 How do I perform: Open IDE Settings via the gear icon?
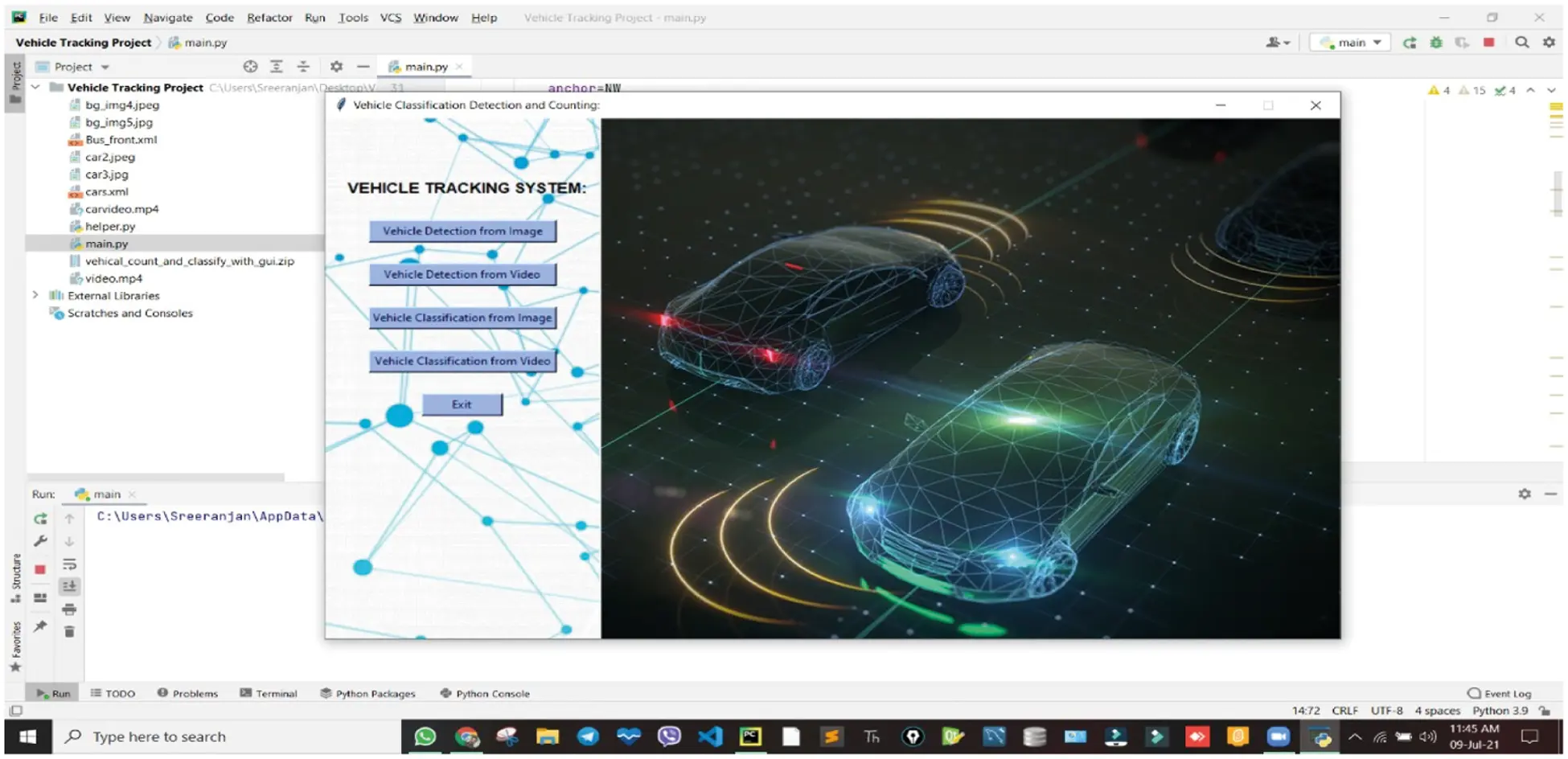[x=1548, y=42]
